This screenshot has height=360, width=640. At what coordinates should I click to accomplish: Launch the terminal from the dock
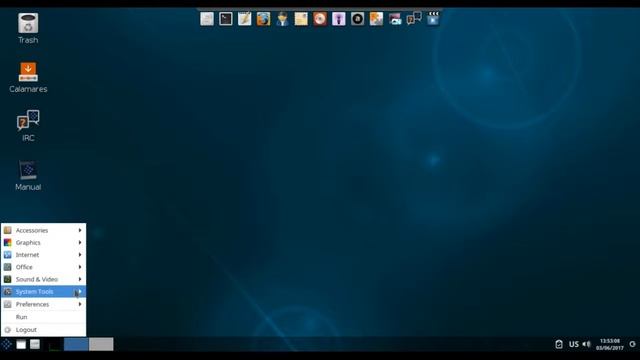[226, 19]
